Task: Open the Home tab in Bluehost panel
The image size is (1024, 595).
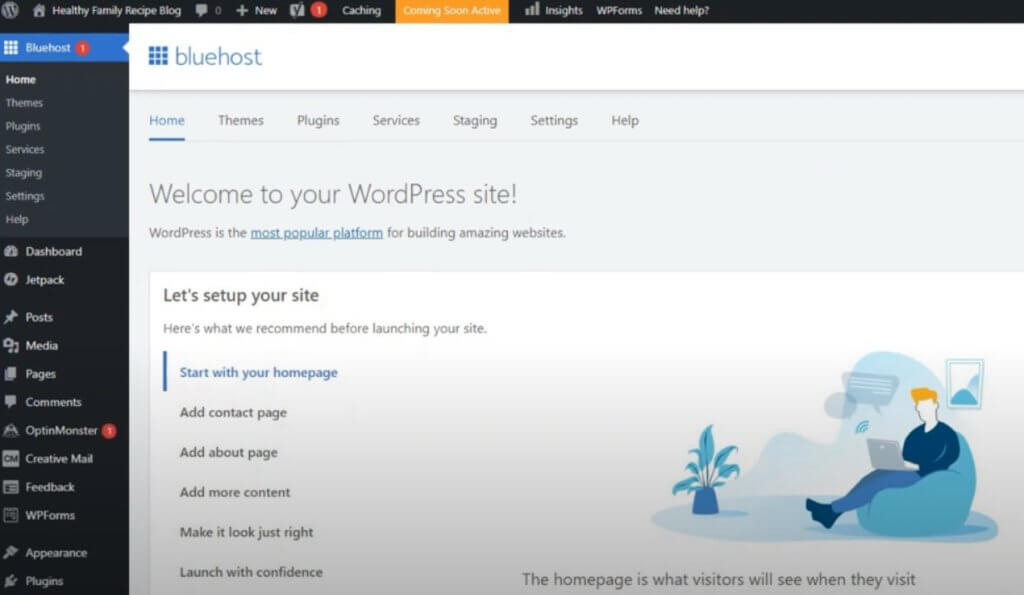Action: click(167, 120)
